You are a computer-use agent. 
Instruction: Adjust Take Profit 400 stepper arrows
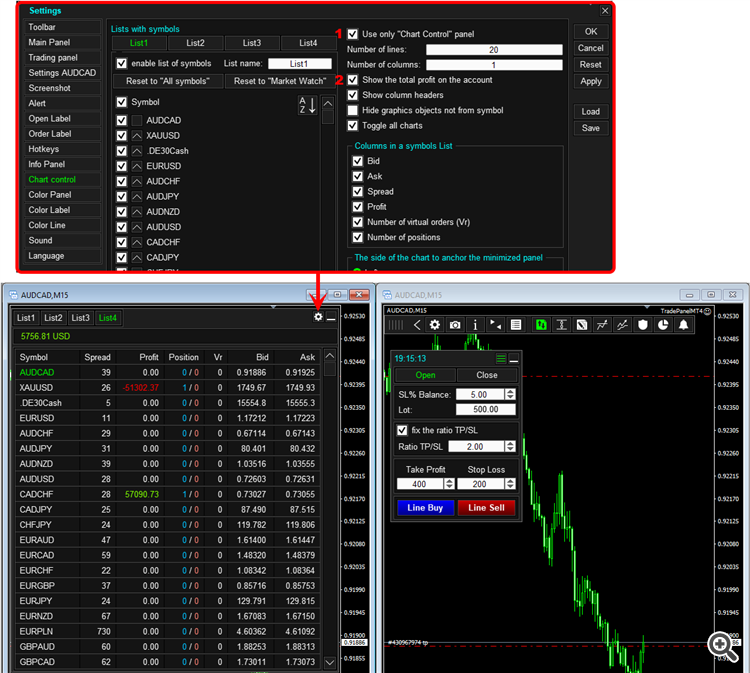point(449,484)
